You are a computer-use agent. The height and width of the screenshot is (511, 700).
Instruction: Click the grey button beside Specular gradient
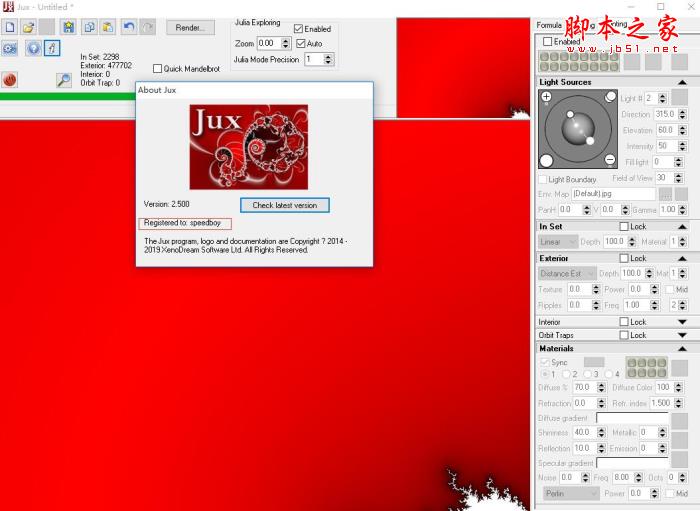click(x=679, y=460)
